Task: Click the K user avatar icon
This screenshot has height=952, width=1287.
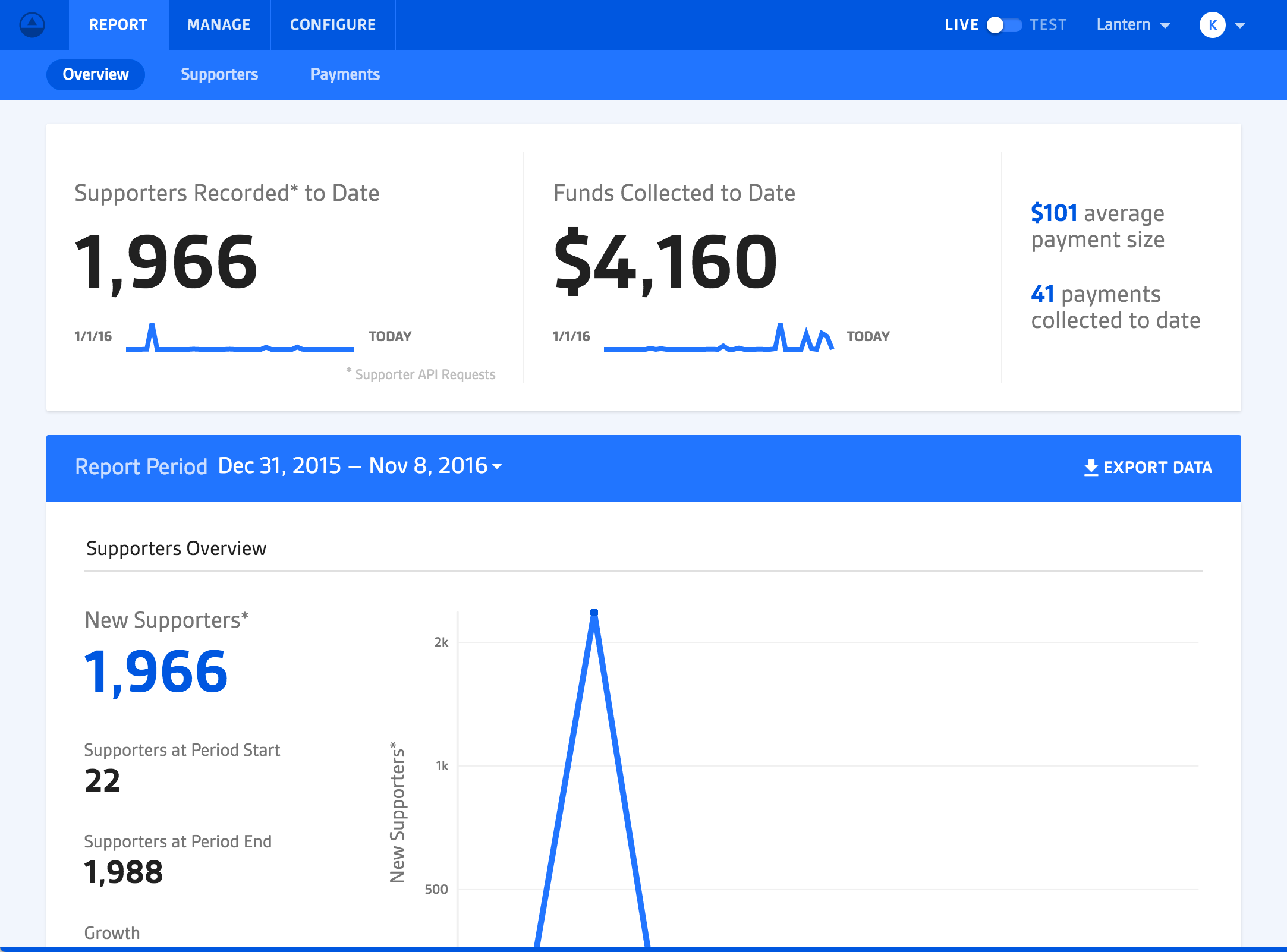Action: click(1212, 25)
